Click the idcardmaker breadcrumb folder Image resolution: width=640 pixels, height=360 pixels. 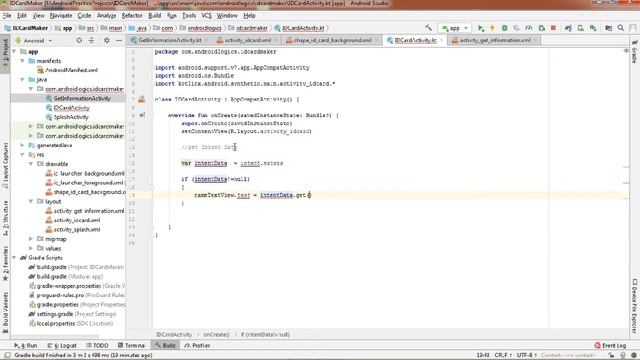[x=248, y=28]
